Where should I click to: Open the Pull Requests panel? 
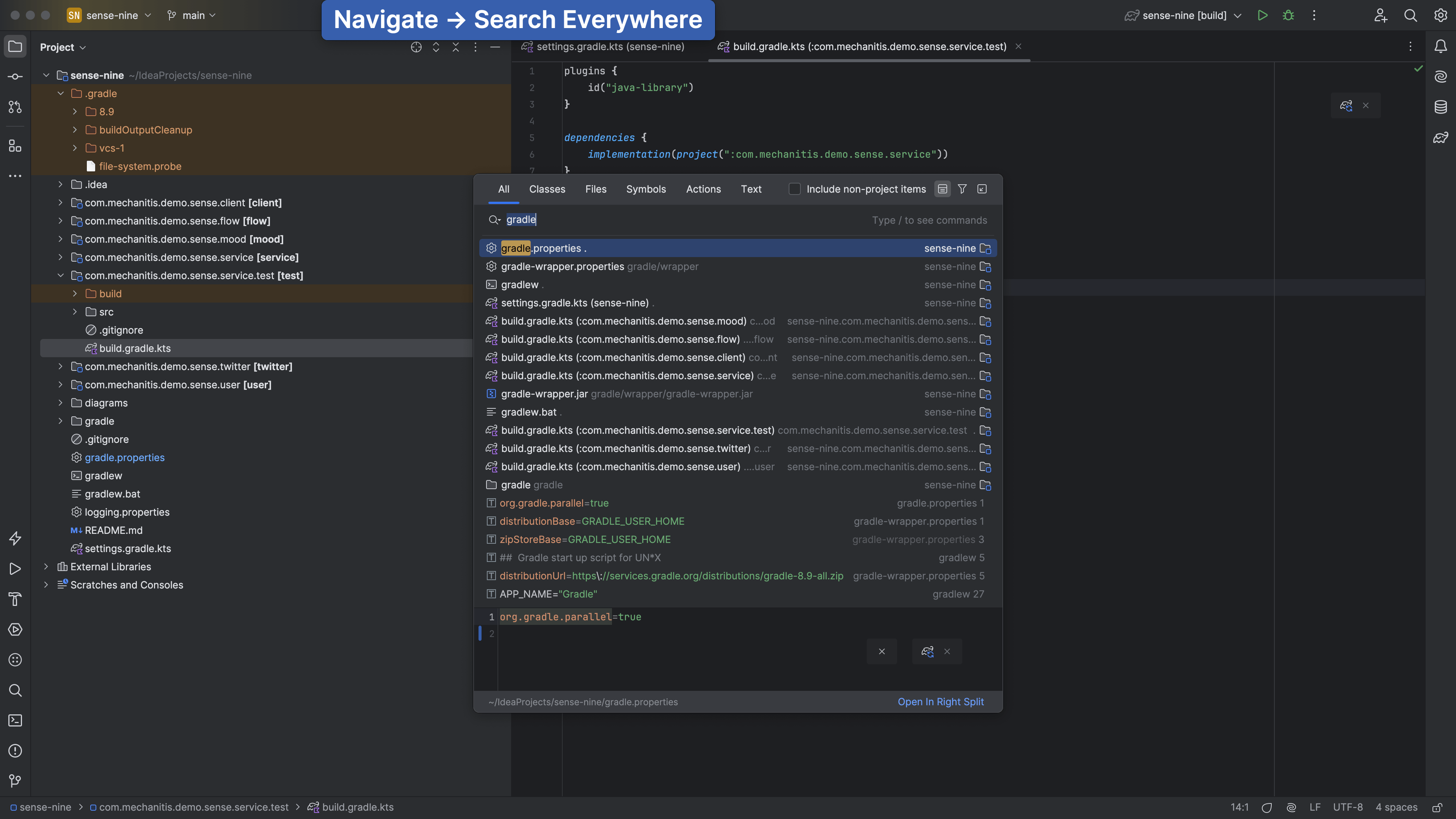click(x=15, y=107)
